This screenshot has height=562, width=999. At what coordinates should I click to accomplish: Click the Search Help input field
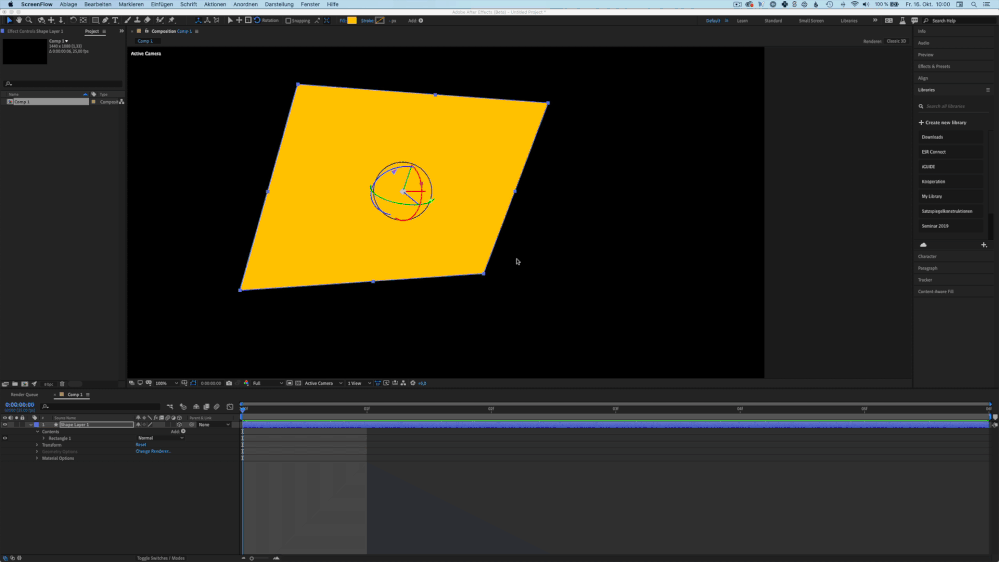click(959, 20)
